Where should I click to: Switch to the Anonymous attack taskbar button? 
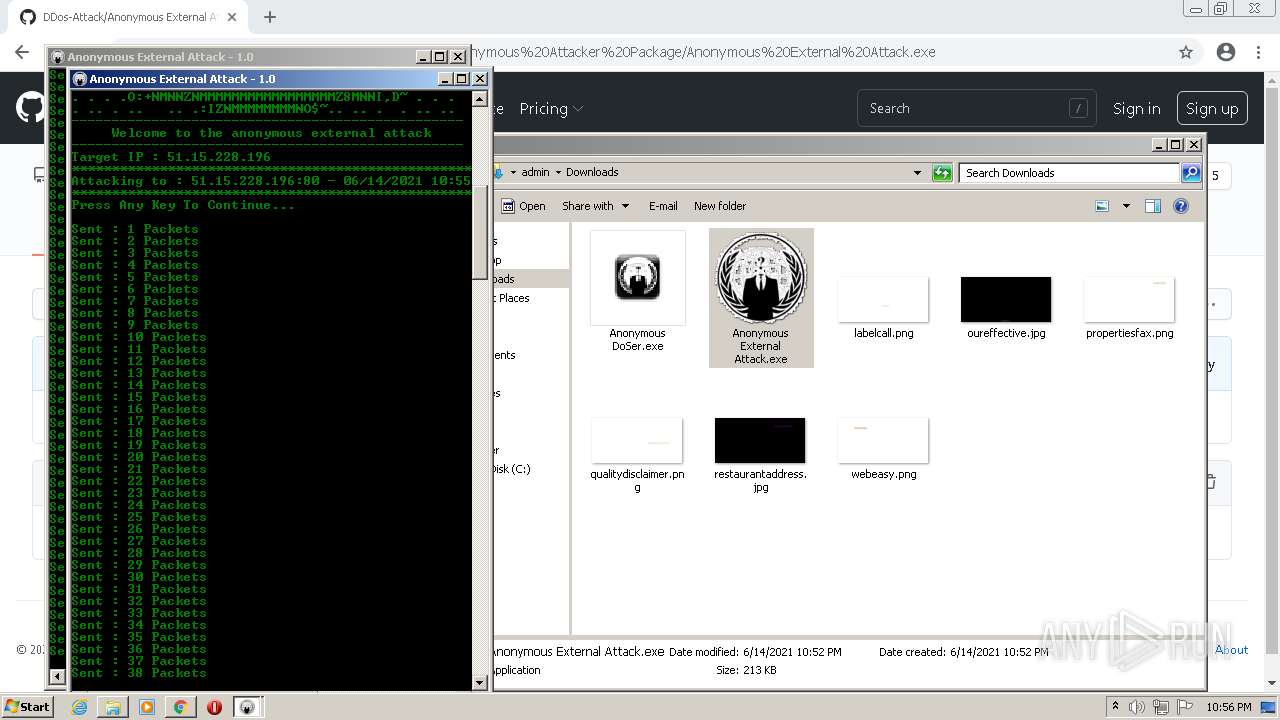click(x=247, y=707)
